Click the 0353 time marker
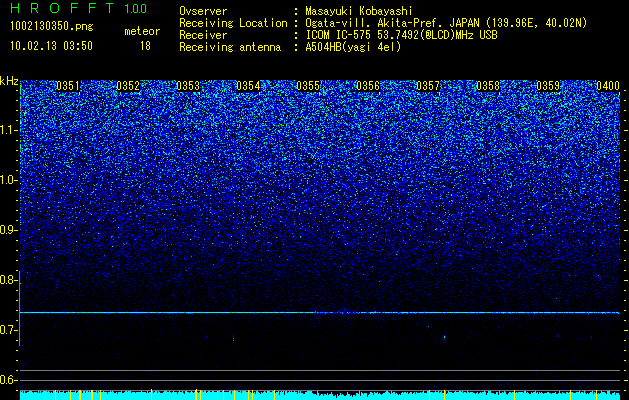629x400 pixels. (188, 86)
